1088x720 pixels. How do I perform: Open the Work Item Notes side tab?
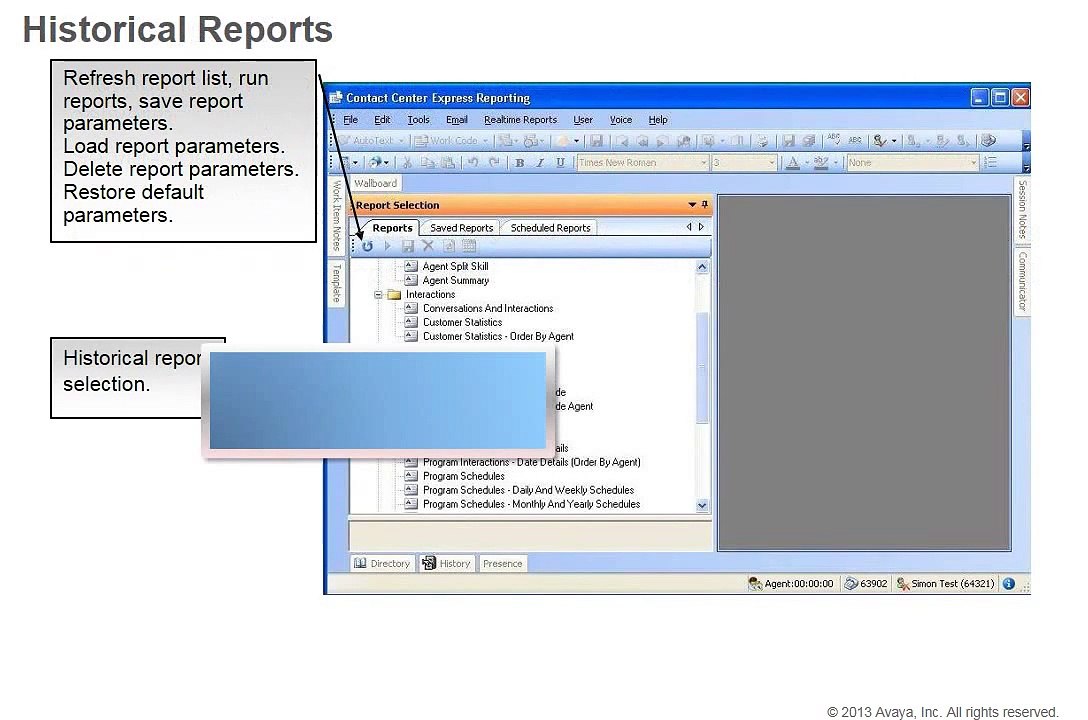(337, 215)
